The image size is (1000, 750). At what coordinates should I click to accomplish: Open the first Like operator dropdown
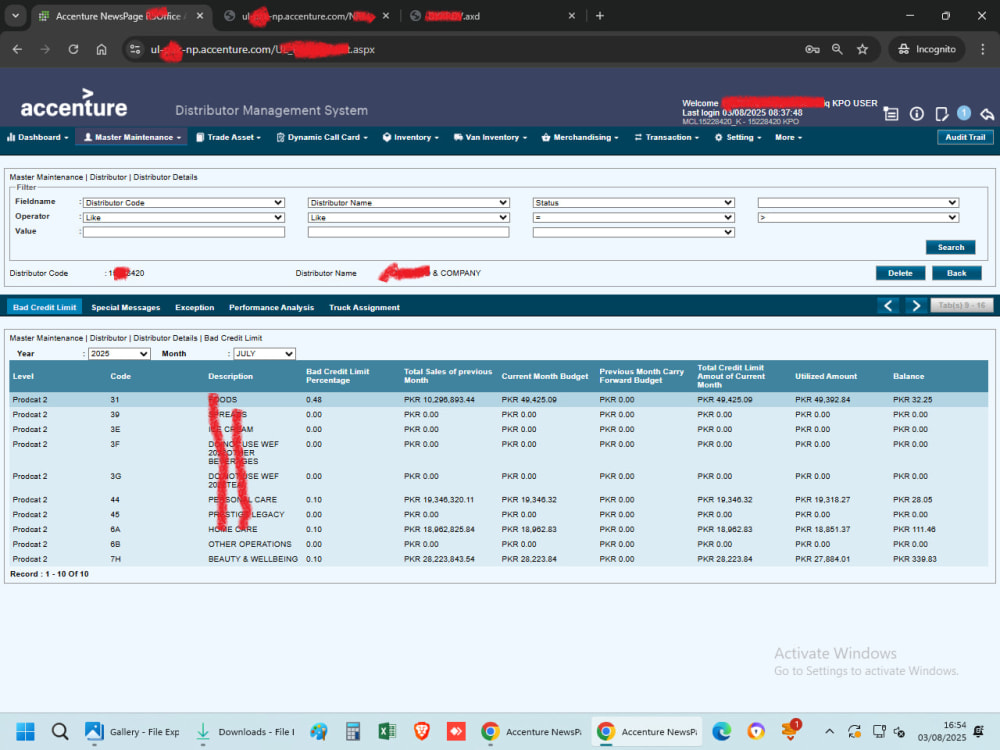click(184, 217)
